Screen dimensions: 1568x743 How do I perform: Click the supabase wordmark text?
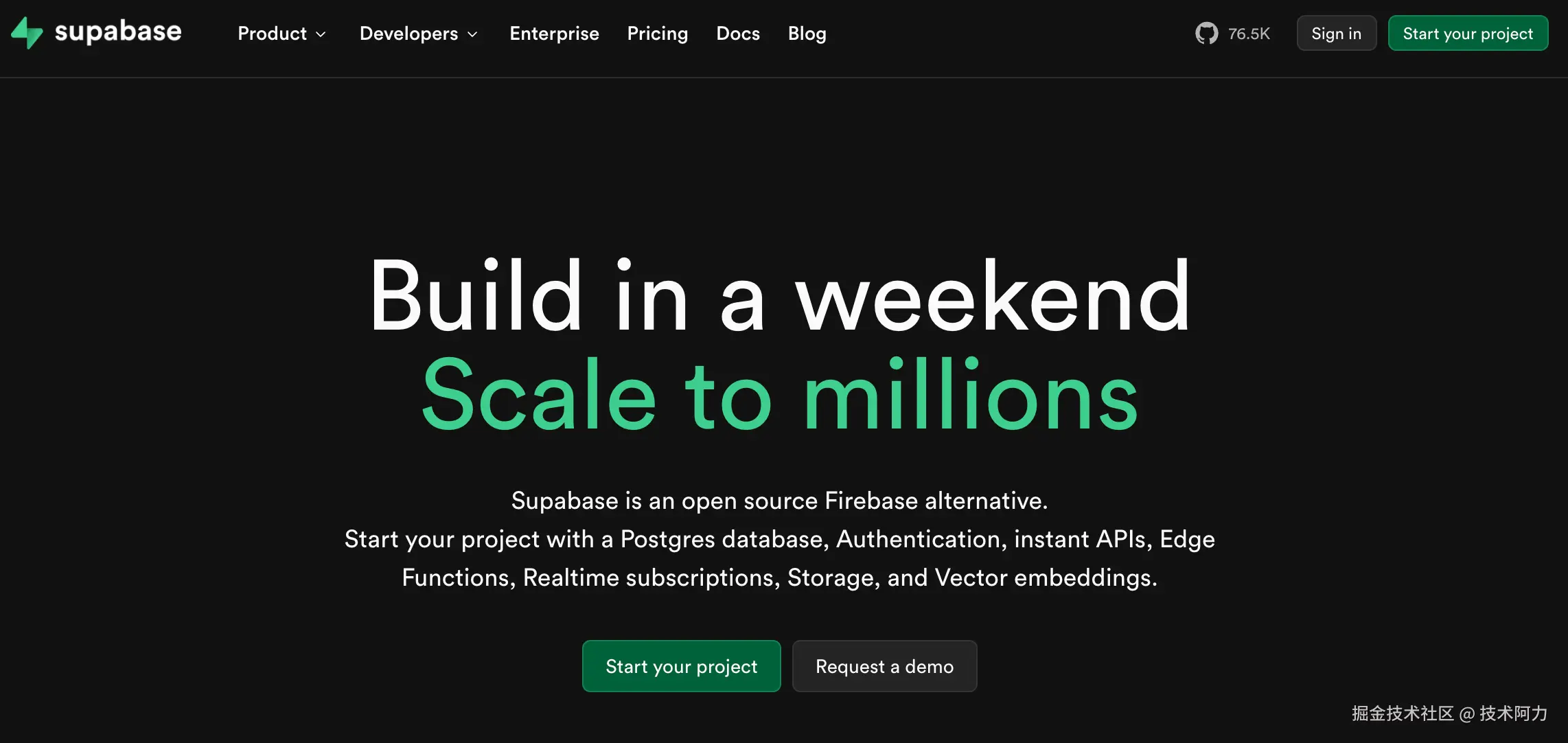[x=118, y=32]
